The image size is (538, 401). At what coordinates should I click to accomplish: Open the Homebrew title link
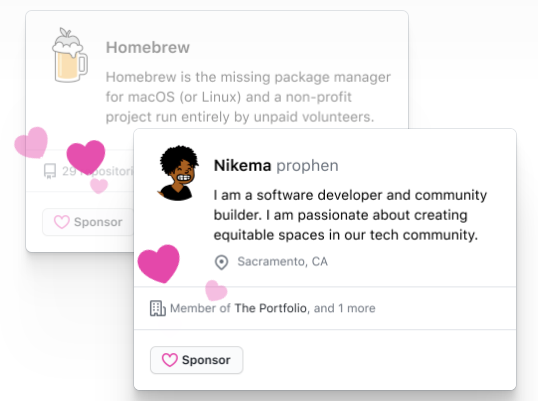148,47
